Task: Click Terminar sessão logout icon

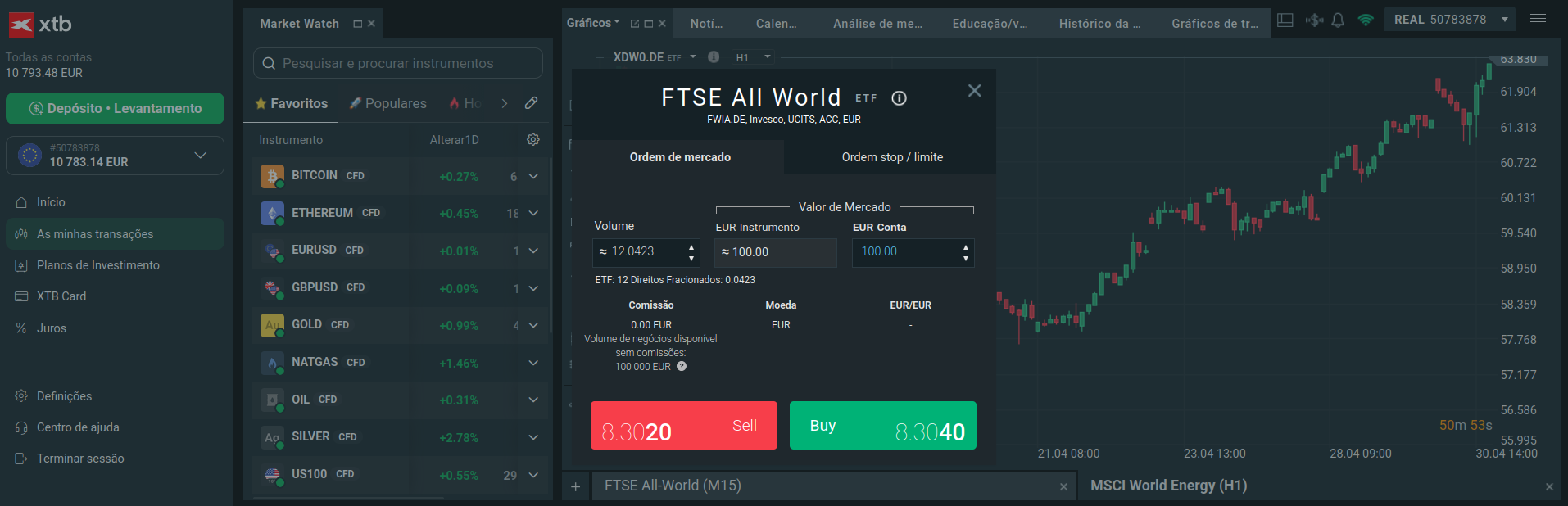Action: click(x=21, y=459)
